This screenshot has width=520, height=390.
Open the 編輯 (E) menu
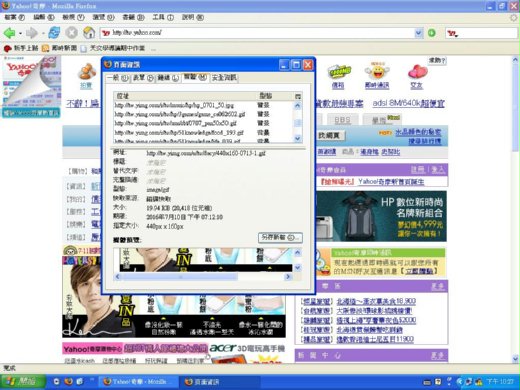pos(44,17)
